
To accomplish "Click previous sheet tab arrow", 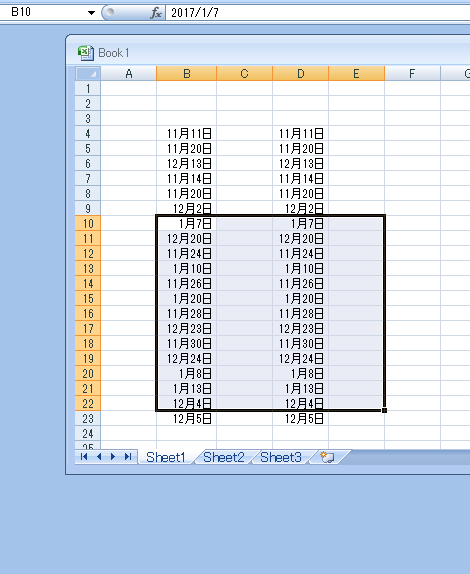I will pyautogui.click(x=99, y=456).
